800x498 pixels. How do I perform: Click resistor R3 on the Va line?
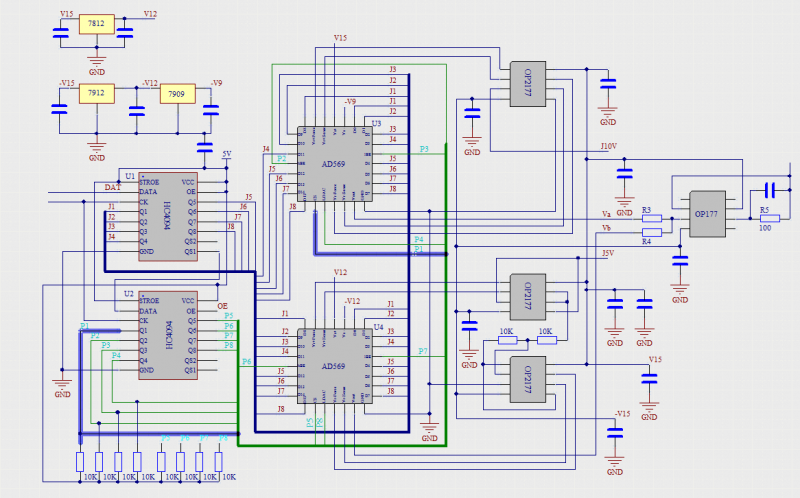(x=651, y=218)
